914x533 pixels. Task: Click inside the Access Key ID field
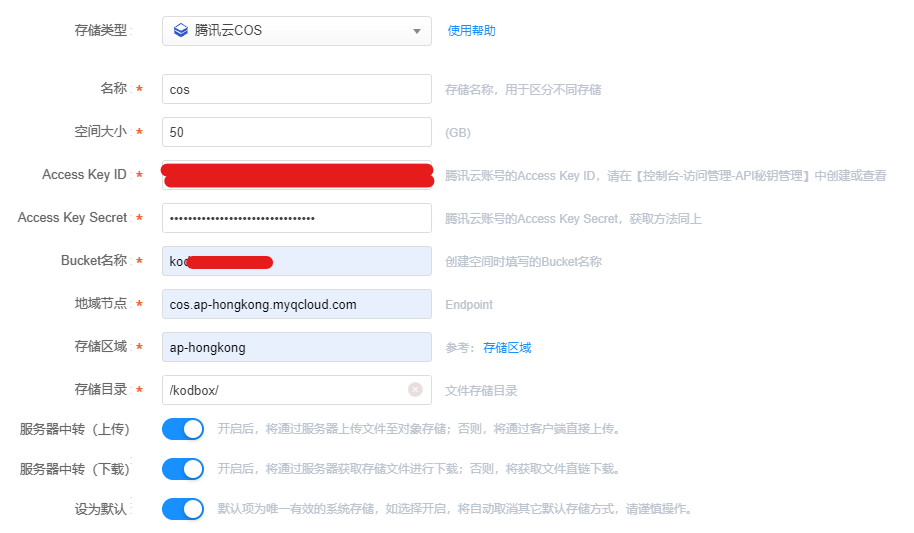[296, 175]
